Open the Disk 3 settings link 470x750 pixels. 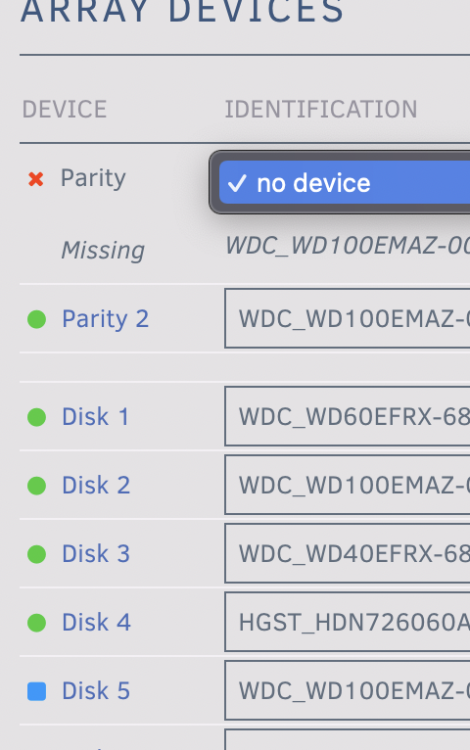pyautogui.click(x=96, y=554)
